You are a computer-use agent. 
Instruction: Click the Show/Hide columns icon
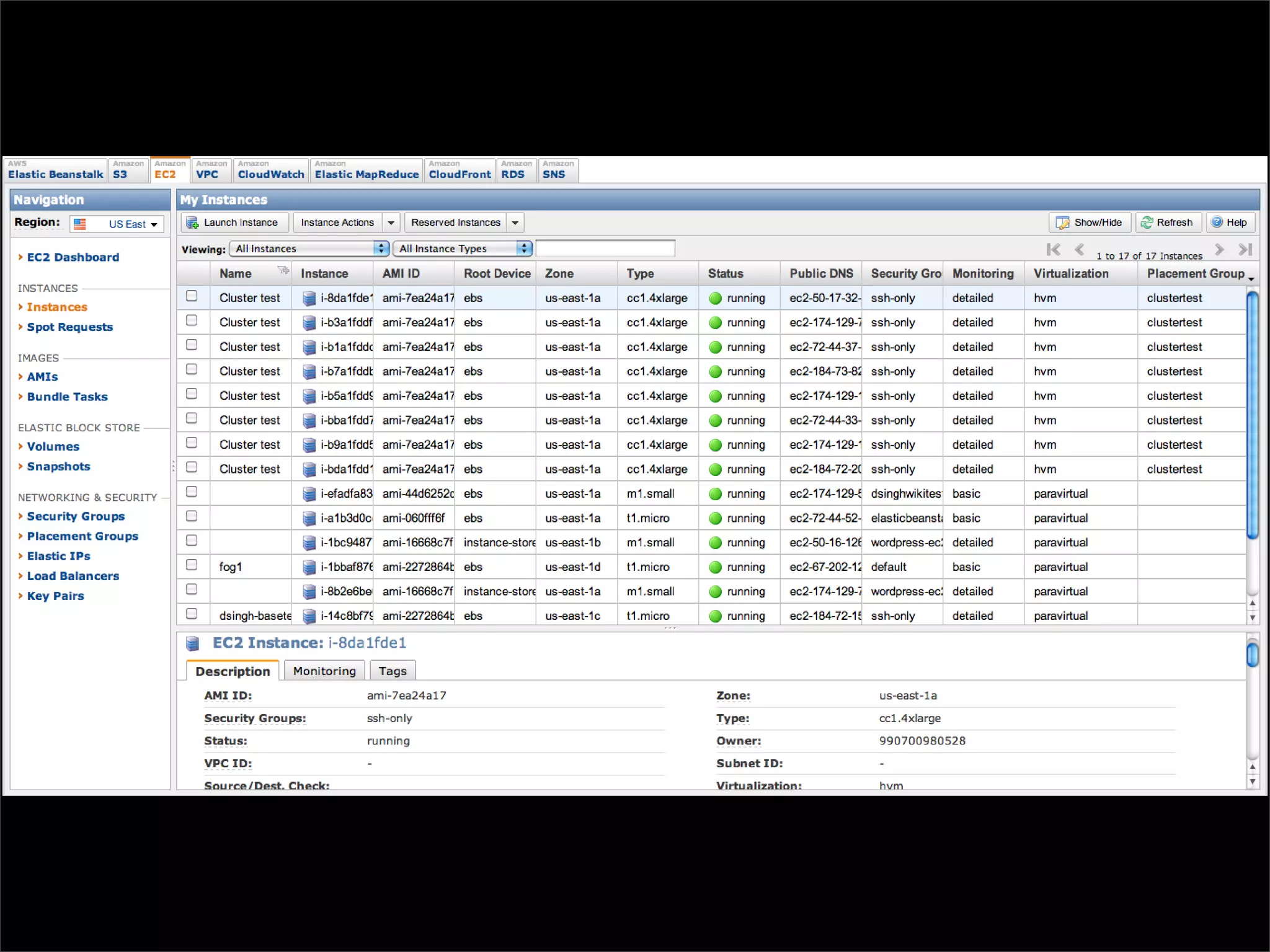point(1063,223)
